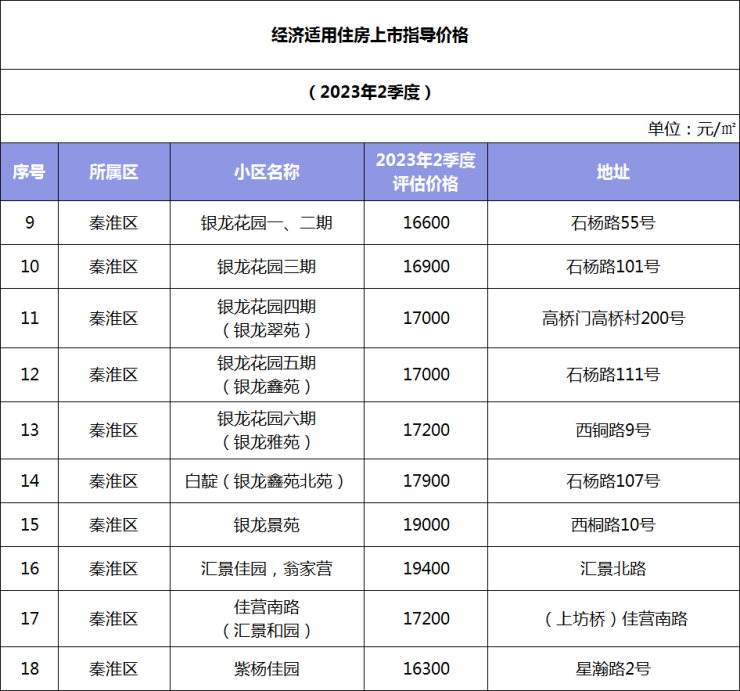Image resolution: width=740 pixels, height=691 pixels.
Task: Click the （2023年2季度） subtitle row
Action: 369,92
